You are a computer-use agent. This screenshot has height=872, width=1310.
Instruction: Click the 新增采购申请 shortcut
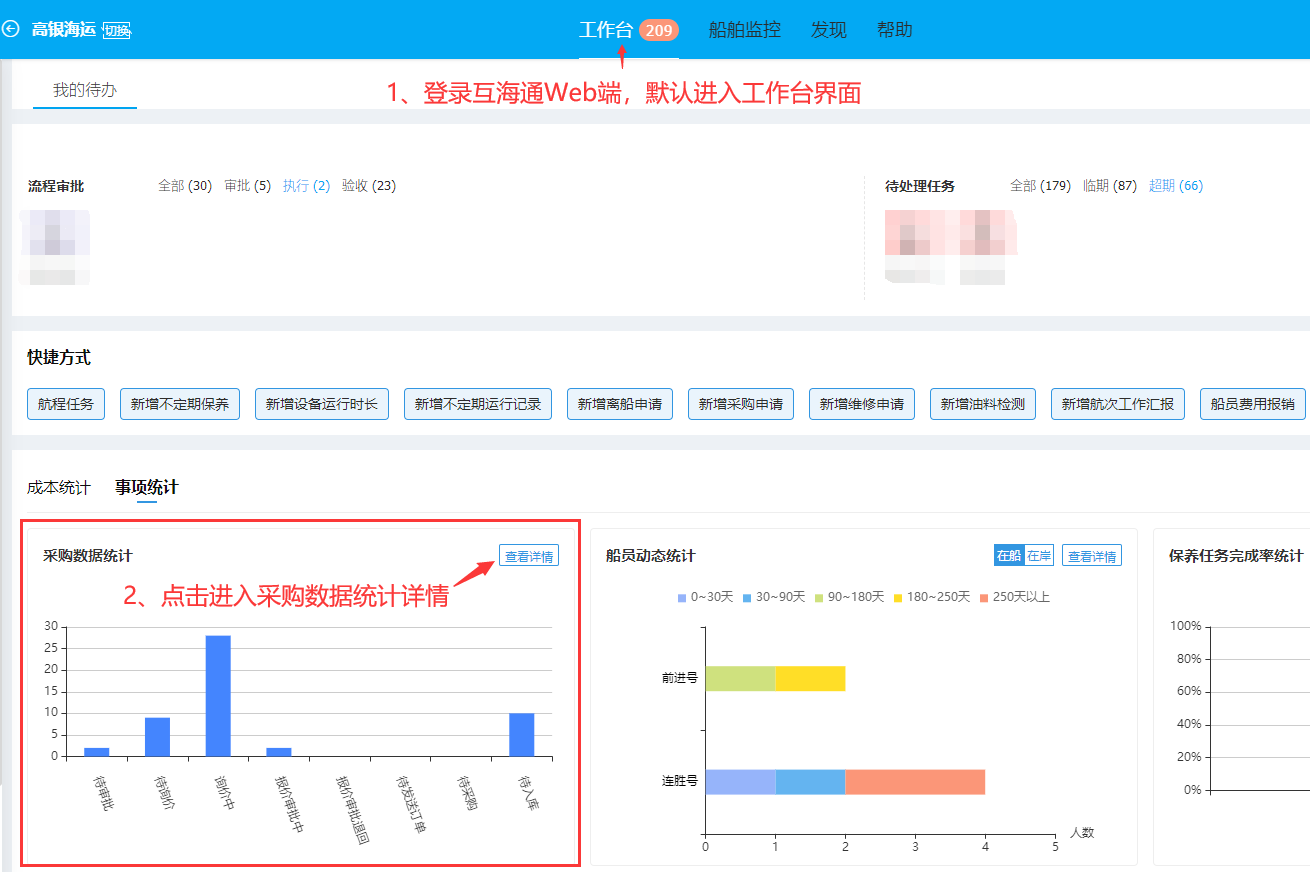click(x=741, y=404)
